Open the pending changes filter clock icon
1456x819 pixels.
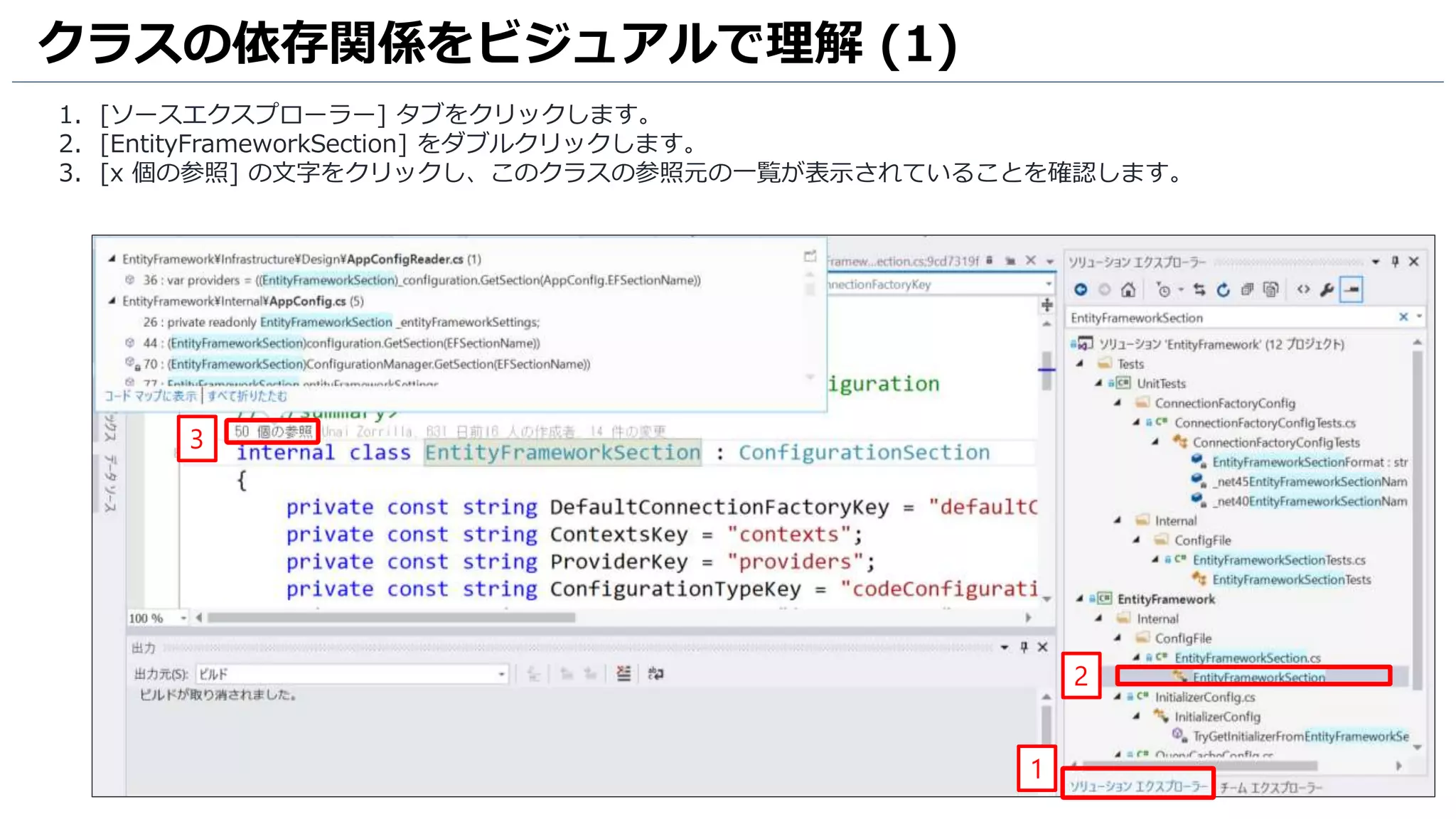(x=1164, y=289)
